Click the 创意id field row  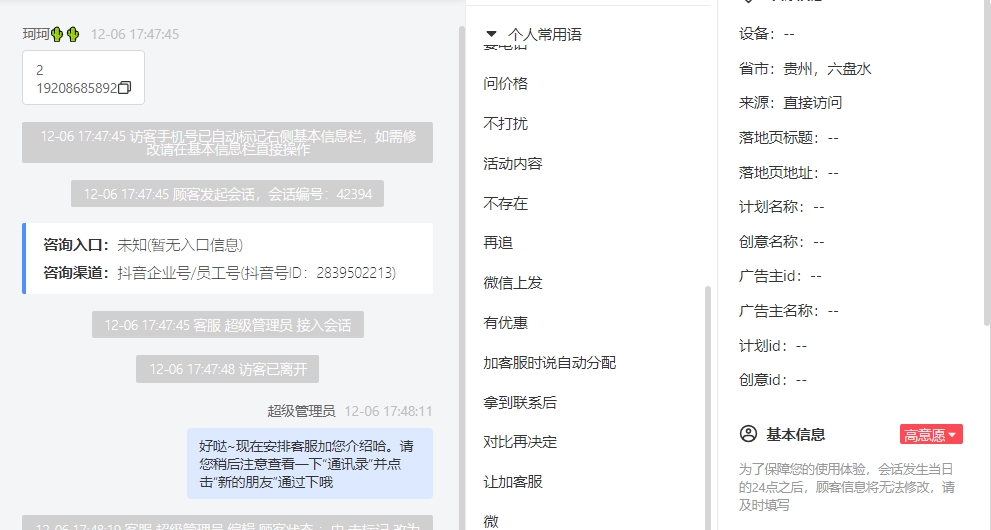tap(772, 380)
